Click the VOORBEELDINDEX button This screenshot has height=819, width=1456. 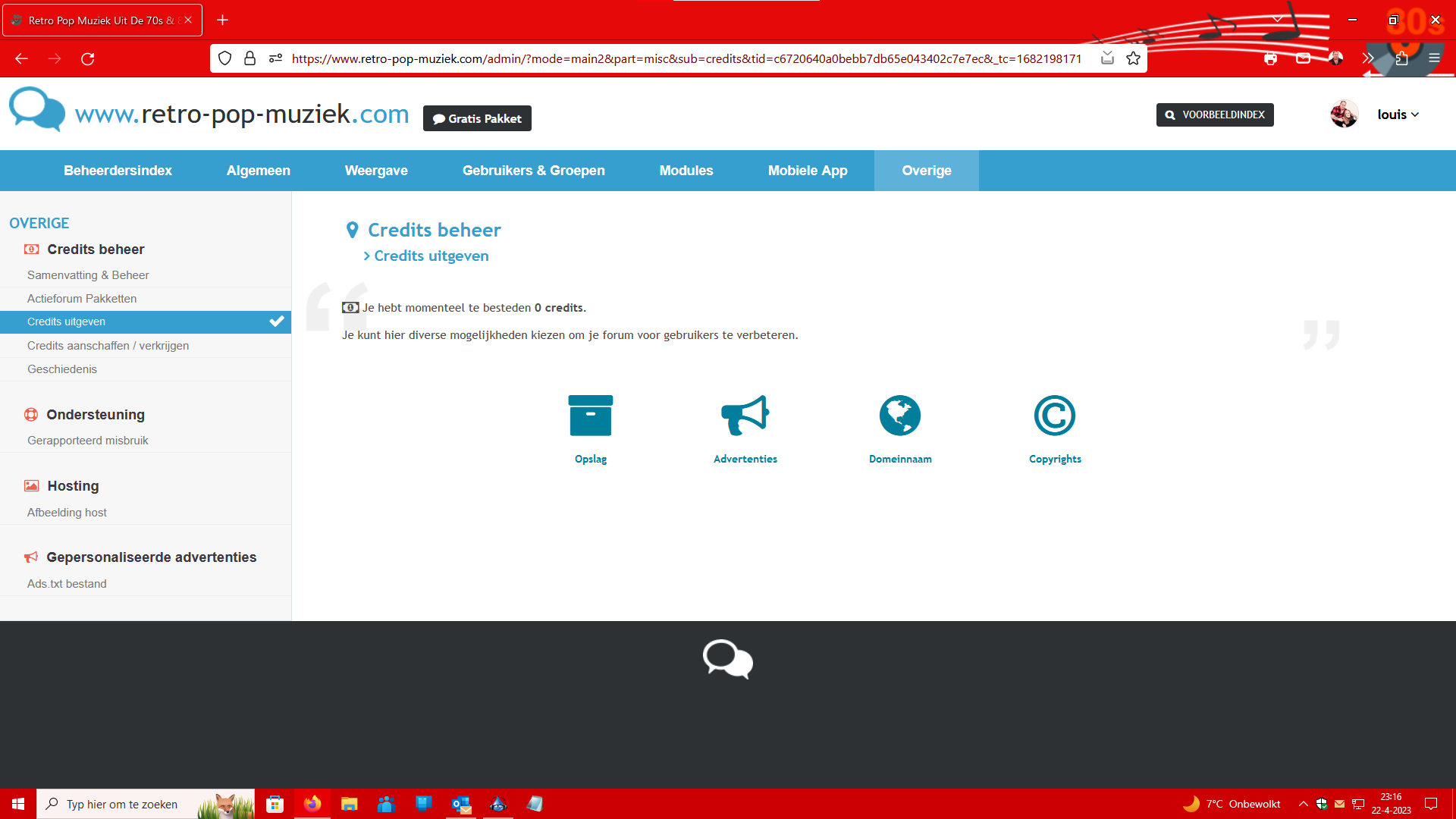(x=1215, y=115)
